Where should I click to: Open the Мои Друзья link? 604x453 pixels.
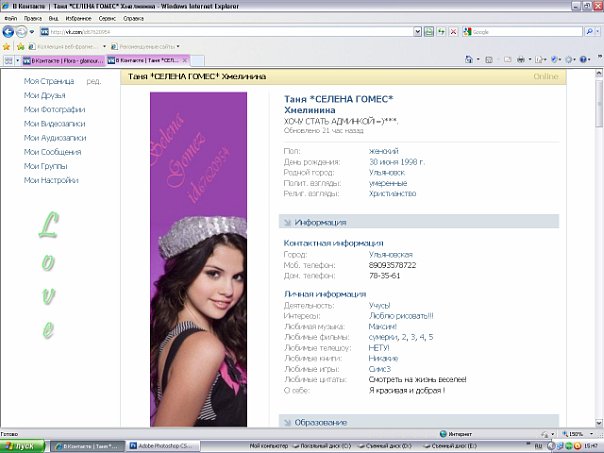45,95
